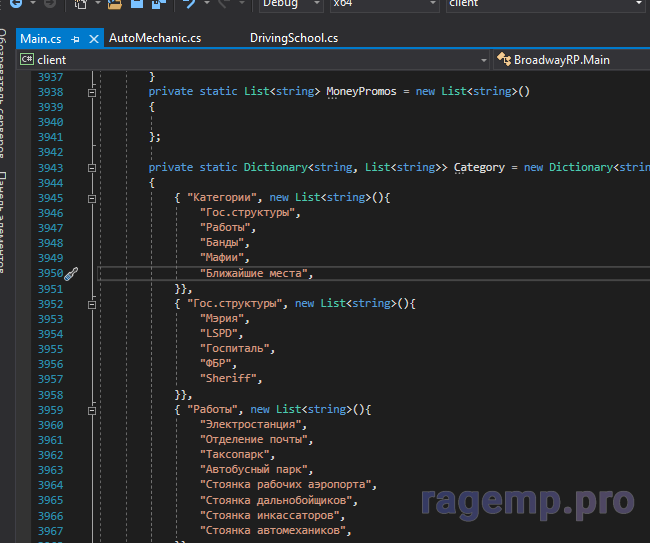This screenshot has width=650, height=543.
Task: Collapse the "Работы" list block at line 3959
Action: tap(92, 410)
